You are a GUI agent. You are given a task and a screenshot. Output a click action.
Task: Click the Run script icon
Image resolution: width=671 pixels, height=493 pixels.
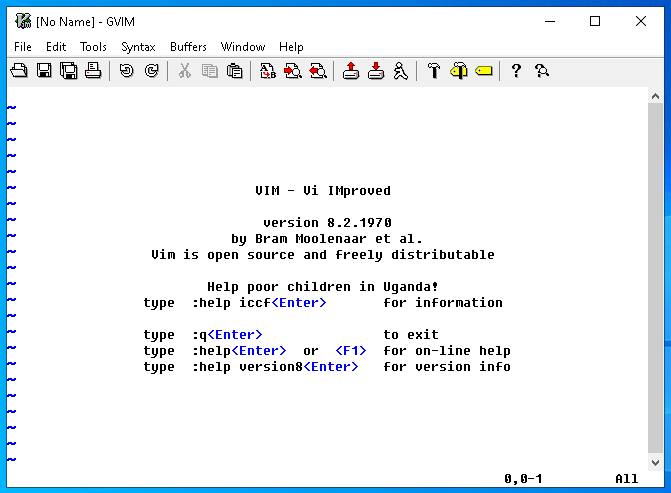point(401,71)
